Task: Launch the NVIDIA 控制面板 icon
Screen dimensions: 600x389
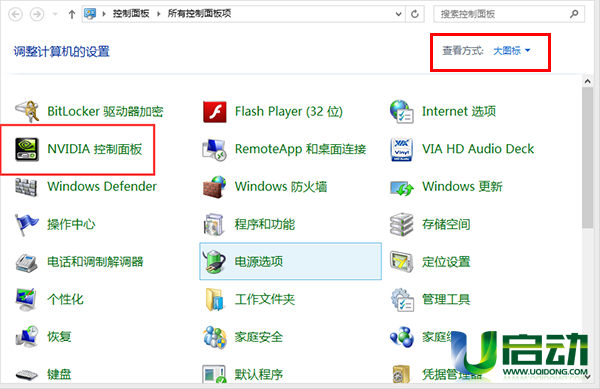Action: pos(27,149)
